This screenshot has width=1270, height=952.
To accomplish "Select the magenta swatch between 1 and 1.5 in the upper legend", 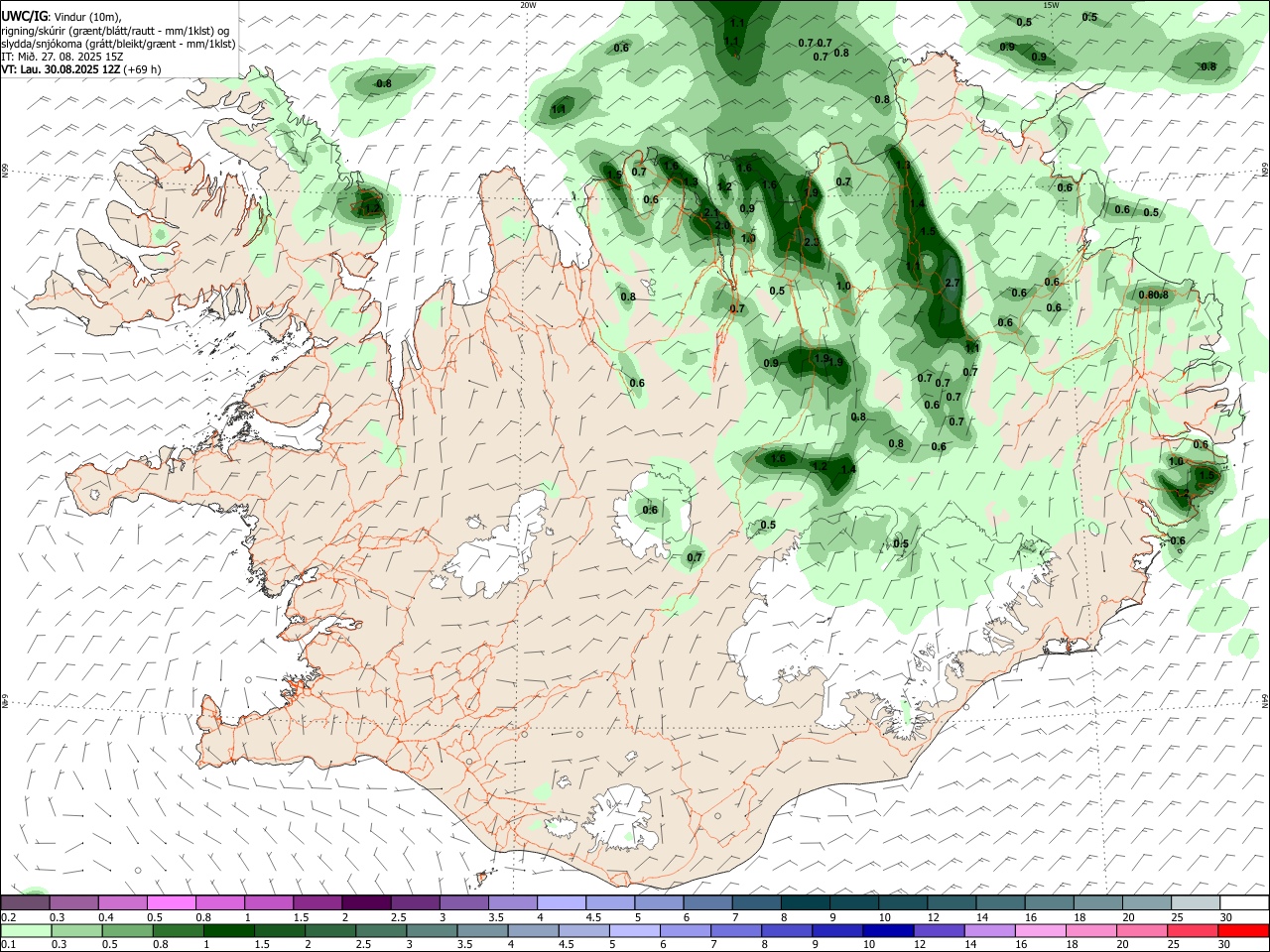I will [x=268, y=902].
